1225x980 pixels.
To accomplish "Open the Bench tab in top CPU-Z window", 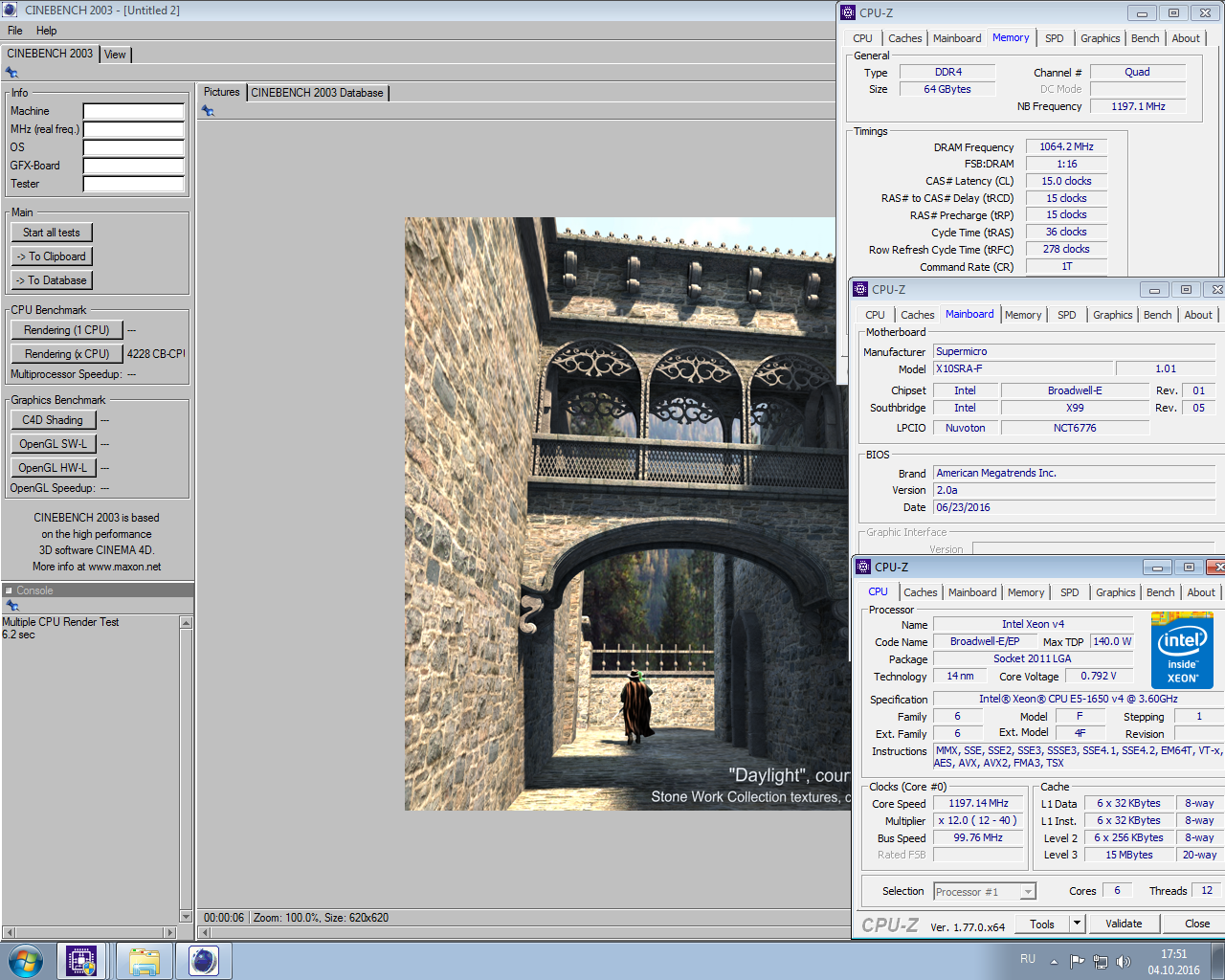I will click(x=1145, y=38).
